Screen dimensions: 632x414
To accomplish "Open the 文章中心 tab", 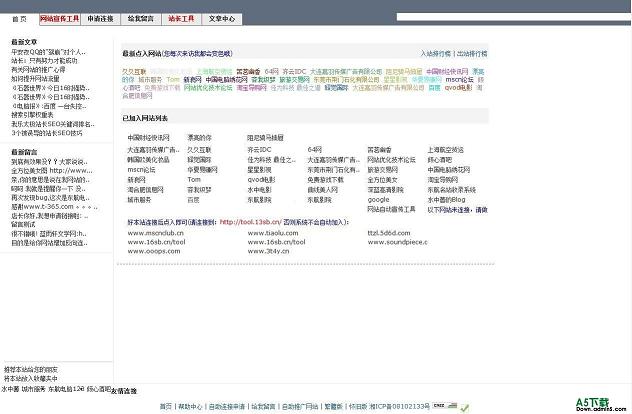I will tap(221, 18).
